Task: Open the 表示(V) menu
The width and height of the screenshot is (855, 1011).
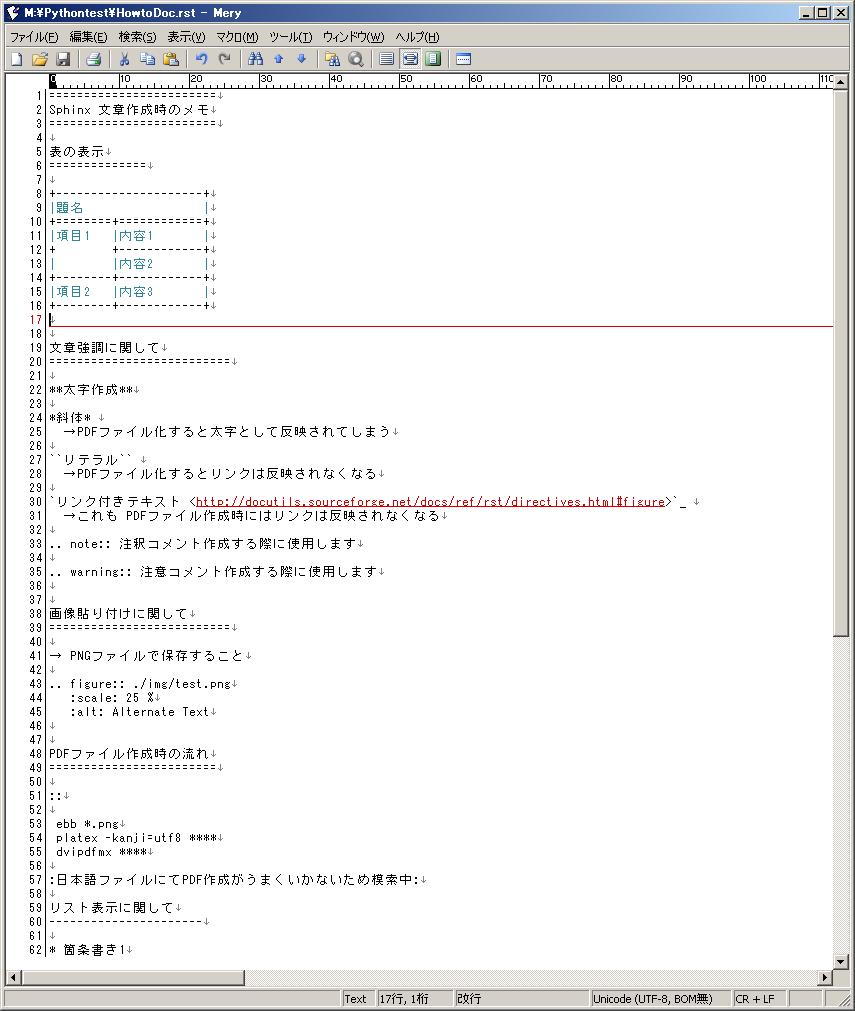Action: [x=186, y=37]
